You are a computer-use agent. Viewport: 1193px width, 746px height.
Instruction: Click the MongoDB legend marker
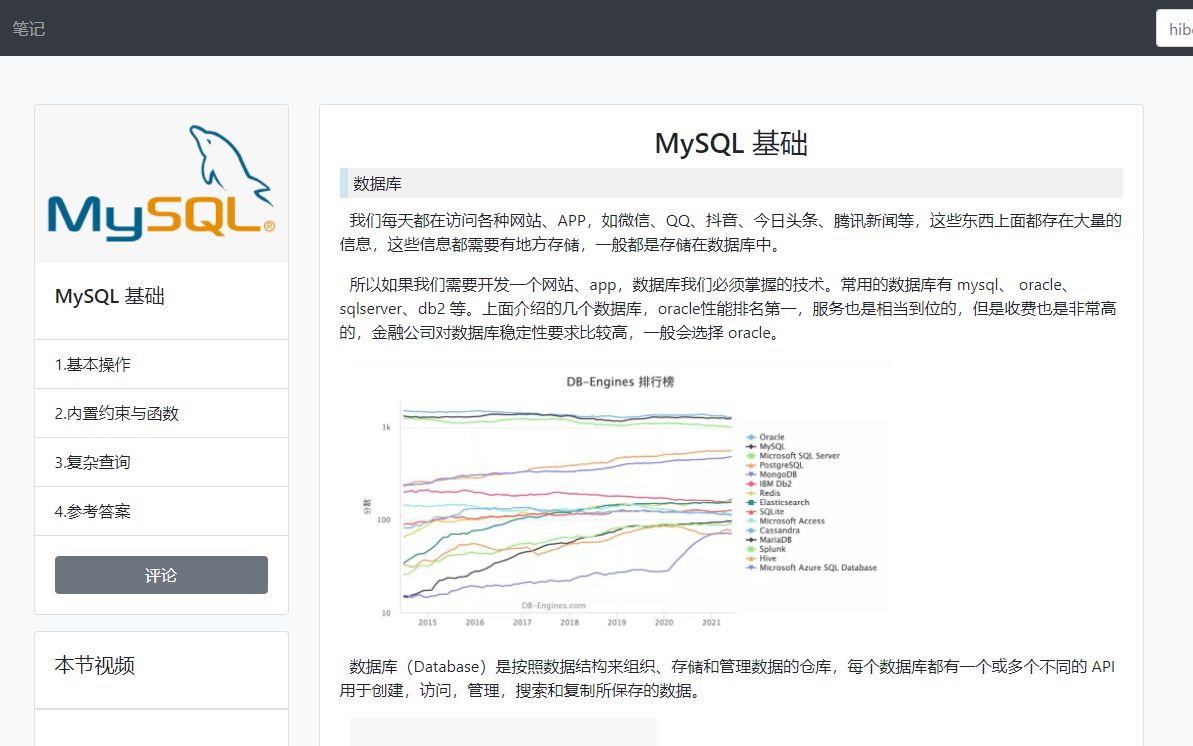(x=750, y=473)
